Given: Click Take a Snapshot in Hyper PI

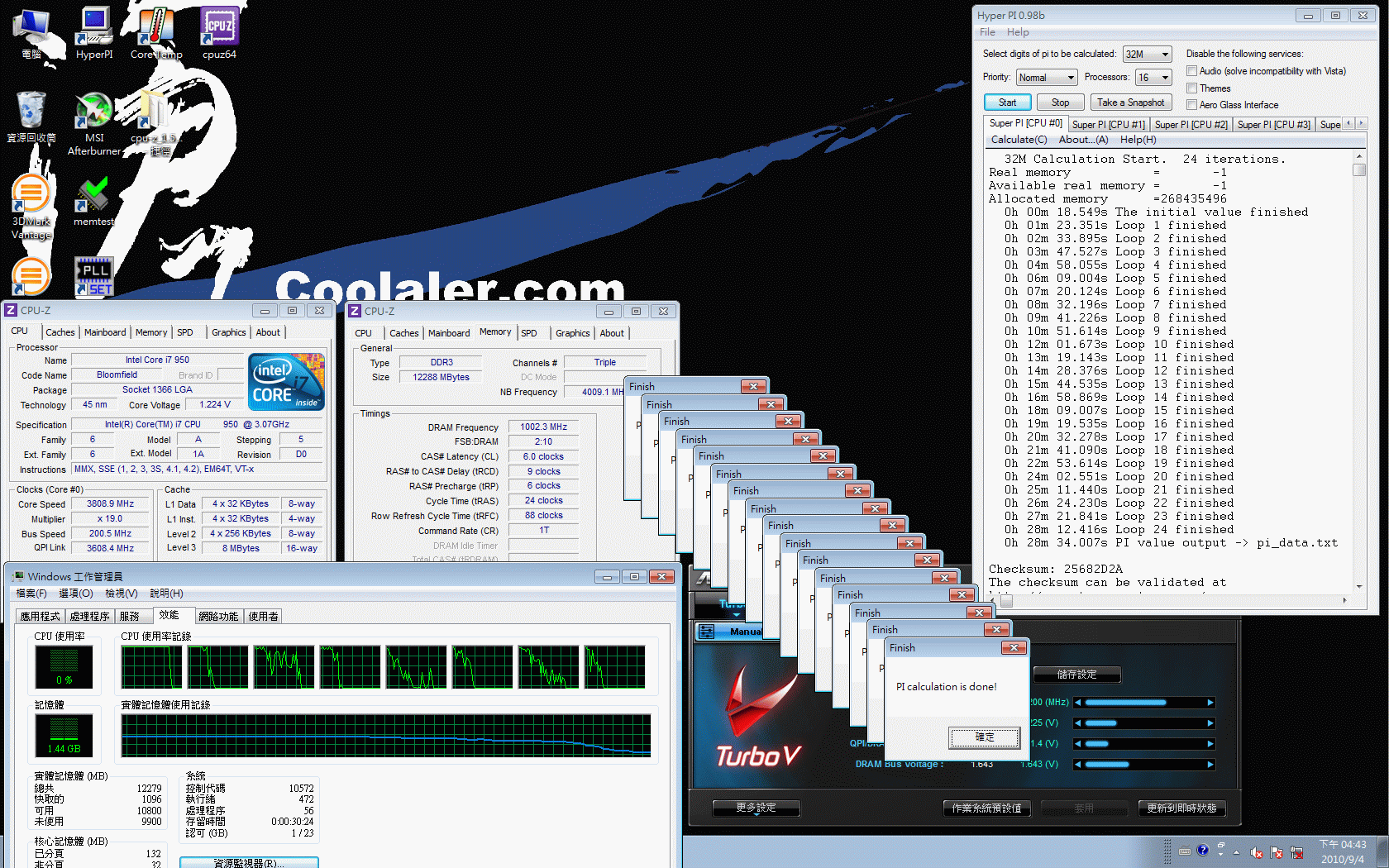Looking at the screenshot, I should [x=1131, y=103].
